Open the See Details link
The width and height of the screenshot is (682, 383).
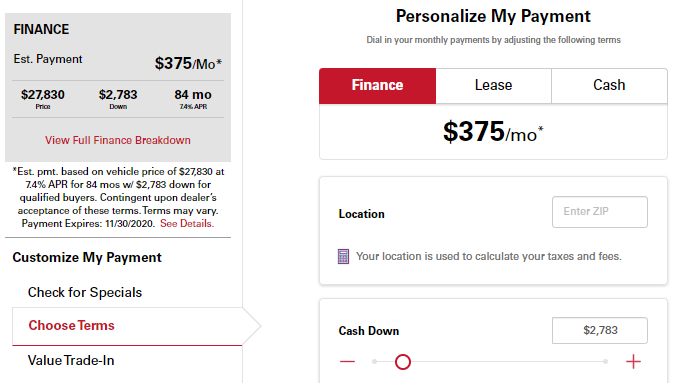pyautogui.click(x=187, y=223)
